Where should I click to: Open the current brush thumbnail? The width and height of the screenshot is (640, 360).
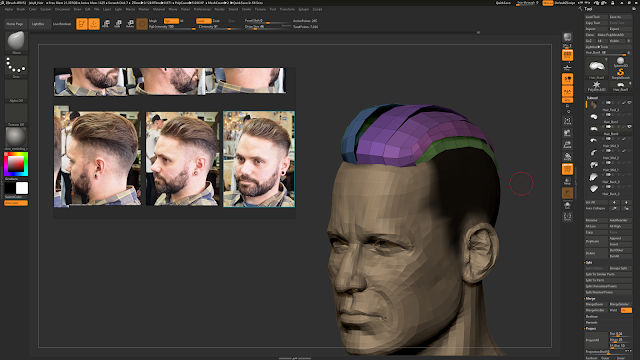point(16,42)
